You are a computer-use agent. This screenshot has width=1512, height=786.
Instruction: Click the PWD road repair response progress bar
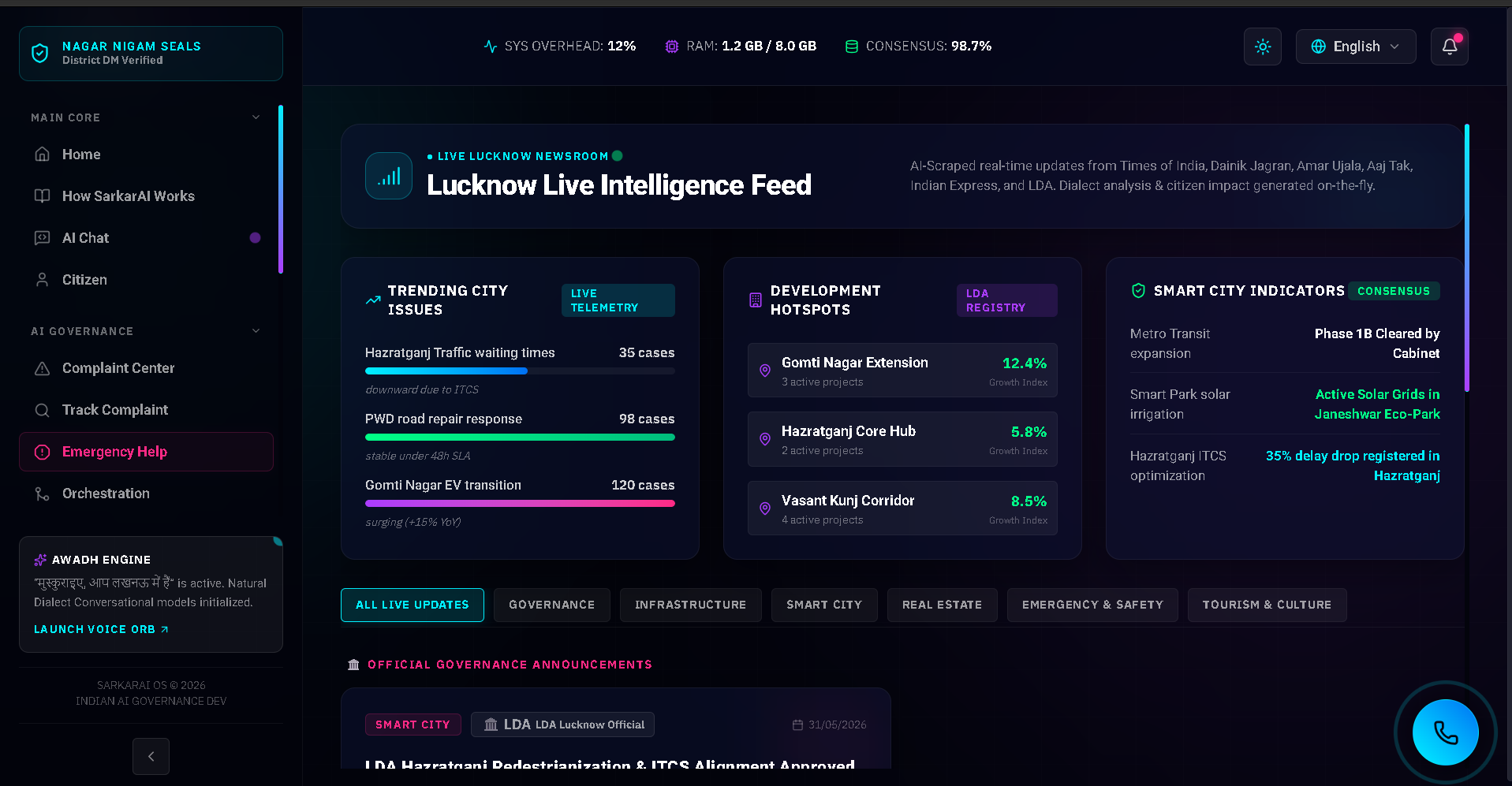click(x=520, y=438)
